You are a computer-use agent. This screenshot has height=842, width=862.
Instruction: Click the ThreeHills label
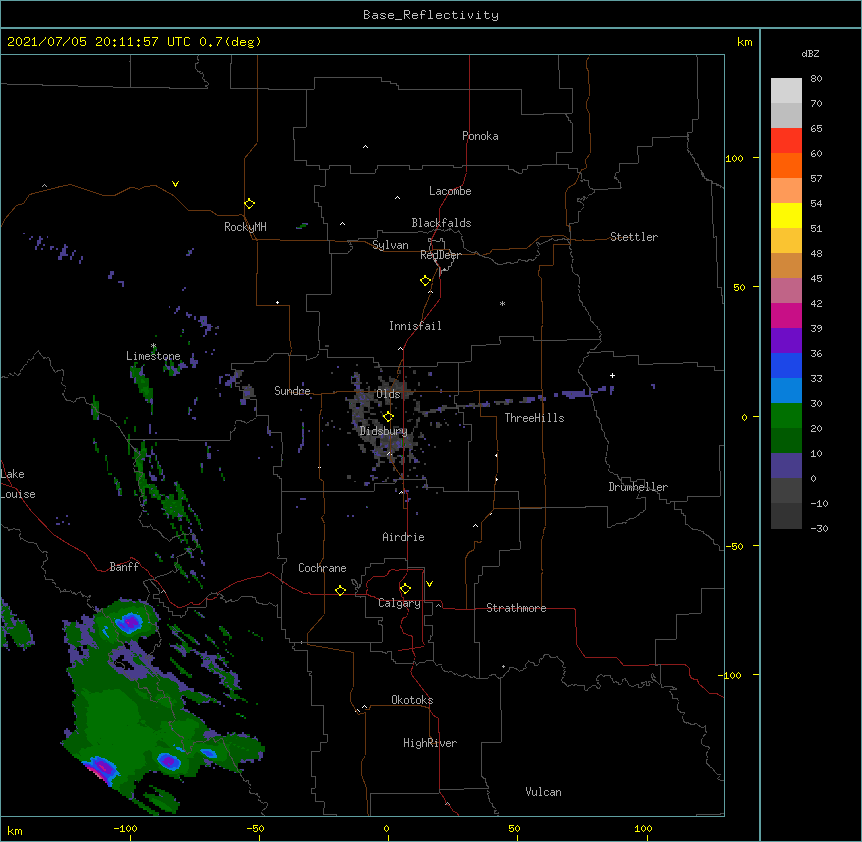[x=534, y=418]
